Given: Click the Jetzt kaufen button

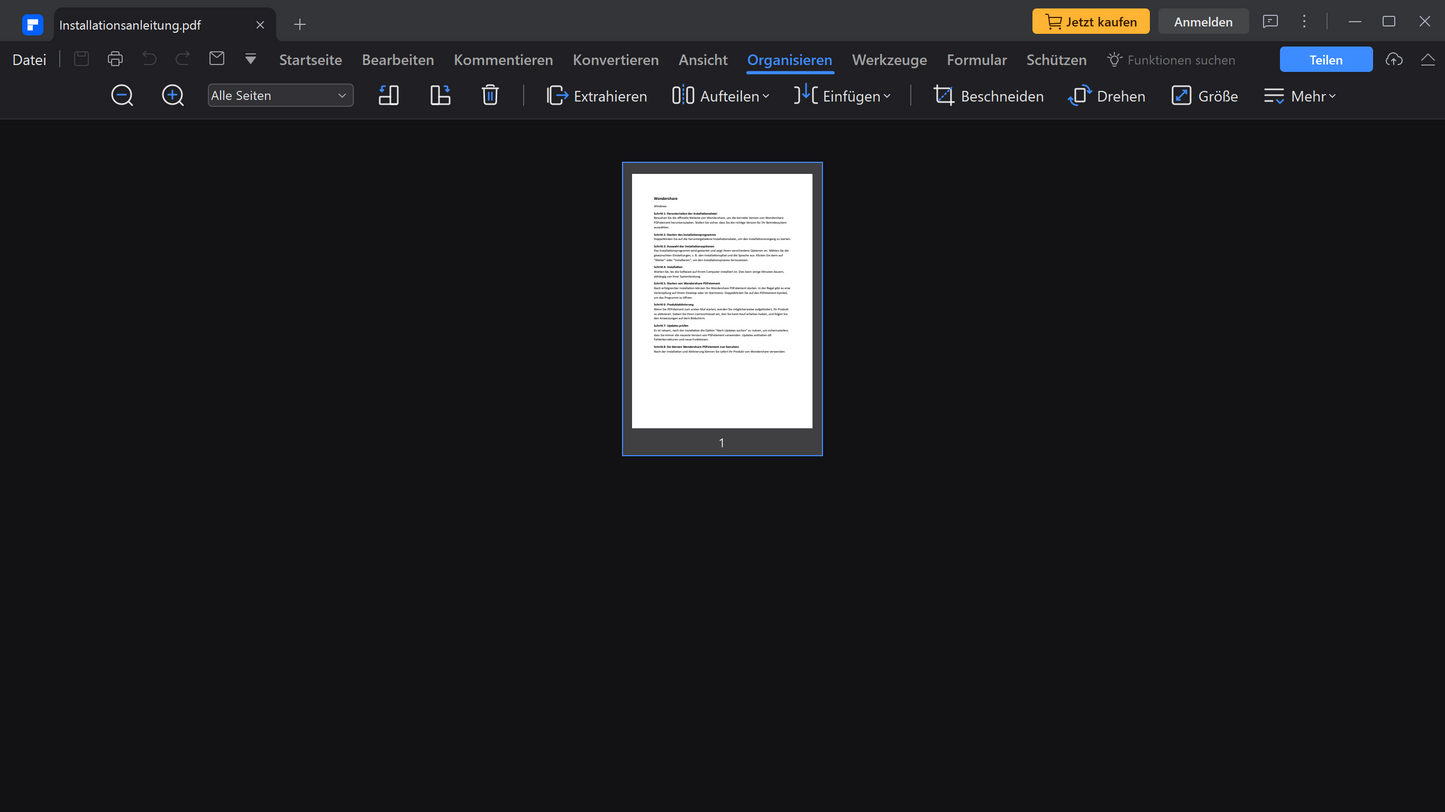Looking at the screenshot, I should (x=1091, y=22).
